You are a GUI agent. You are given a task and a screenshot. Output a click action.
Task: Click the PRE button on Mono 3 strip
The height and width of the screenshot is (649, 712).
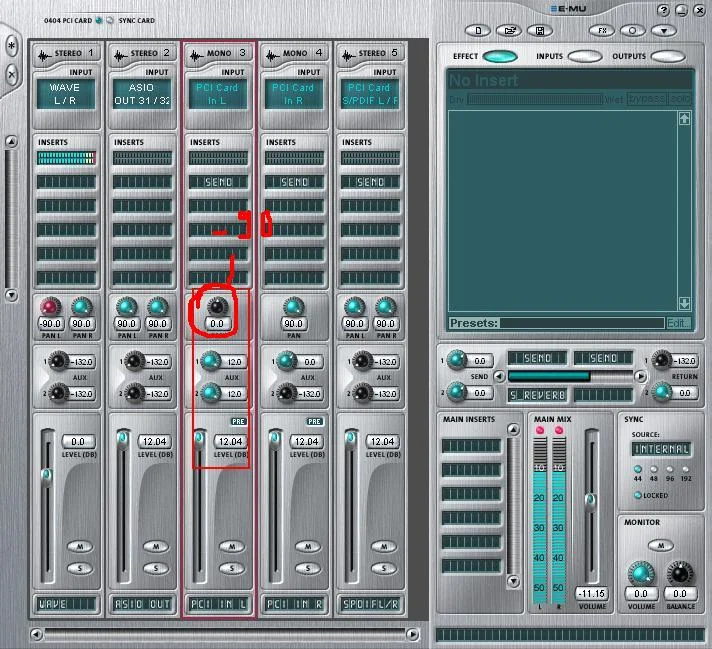(x=239, y=422)
